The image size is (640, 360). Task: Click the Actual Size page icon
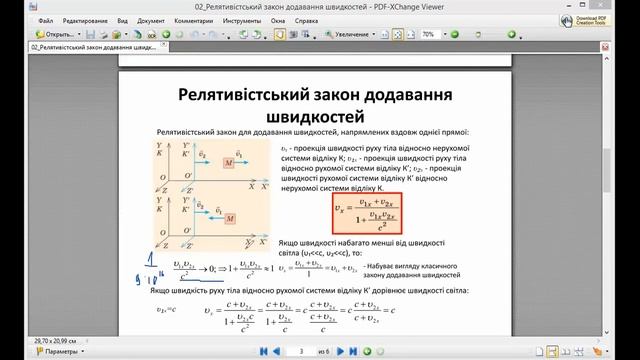coord(384,35)
